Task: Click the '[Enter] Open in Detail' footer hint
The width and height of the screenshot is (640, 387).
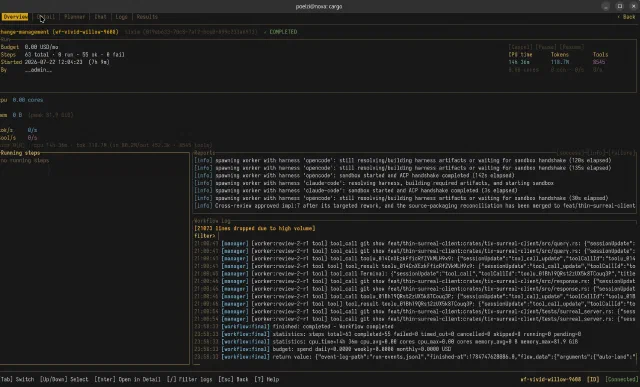Action: (127, 379)
